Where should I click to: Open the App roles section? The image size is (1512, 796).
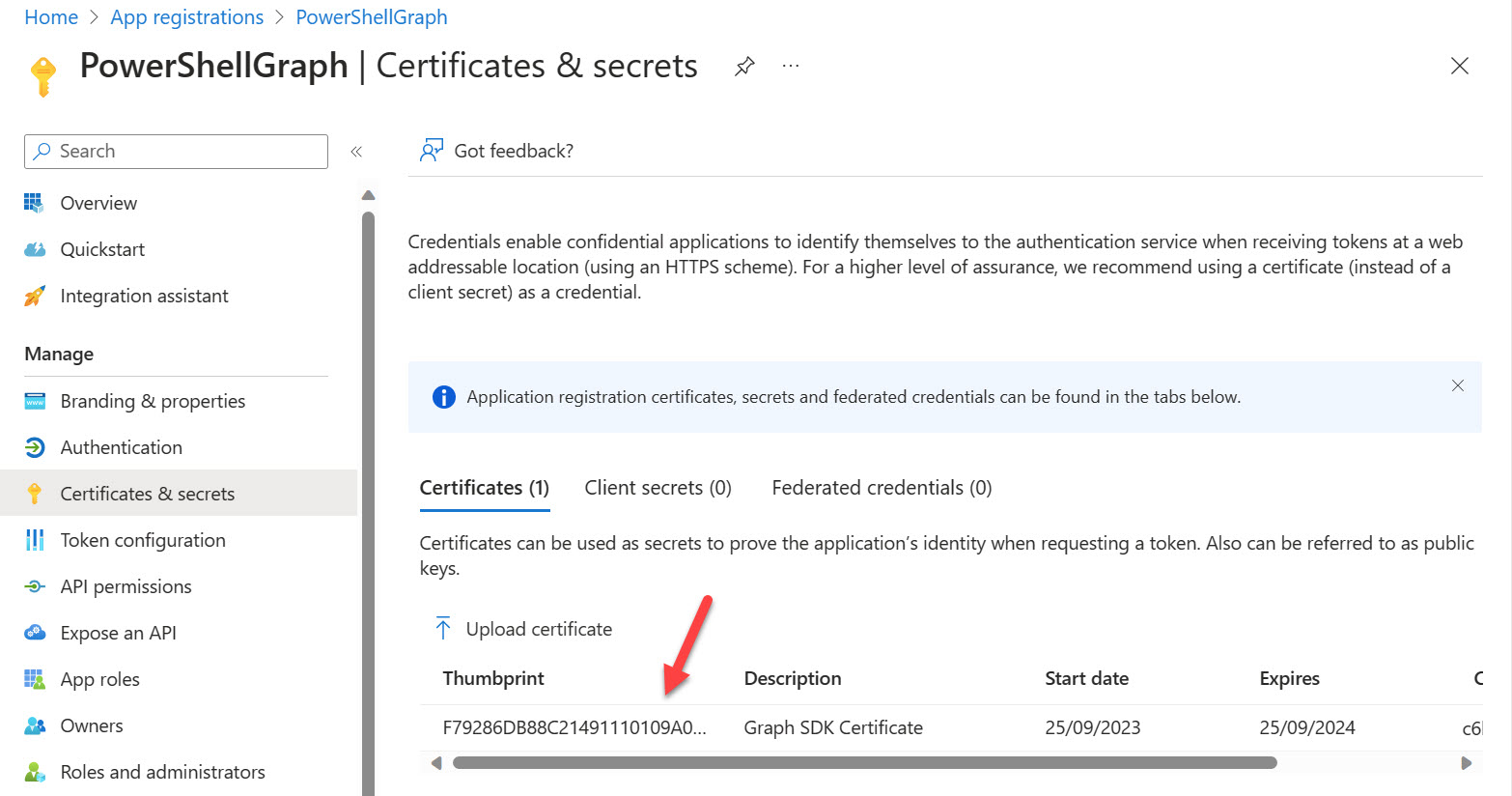[99, 679]
